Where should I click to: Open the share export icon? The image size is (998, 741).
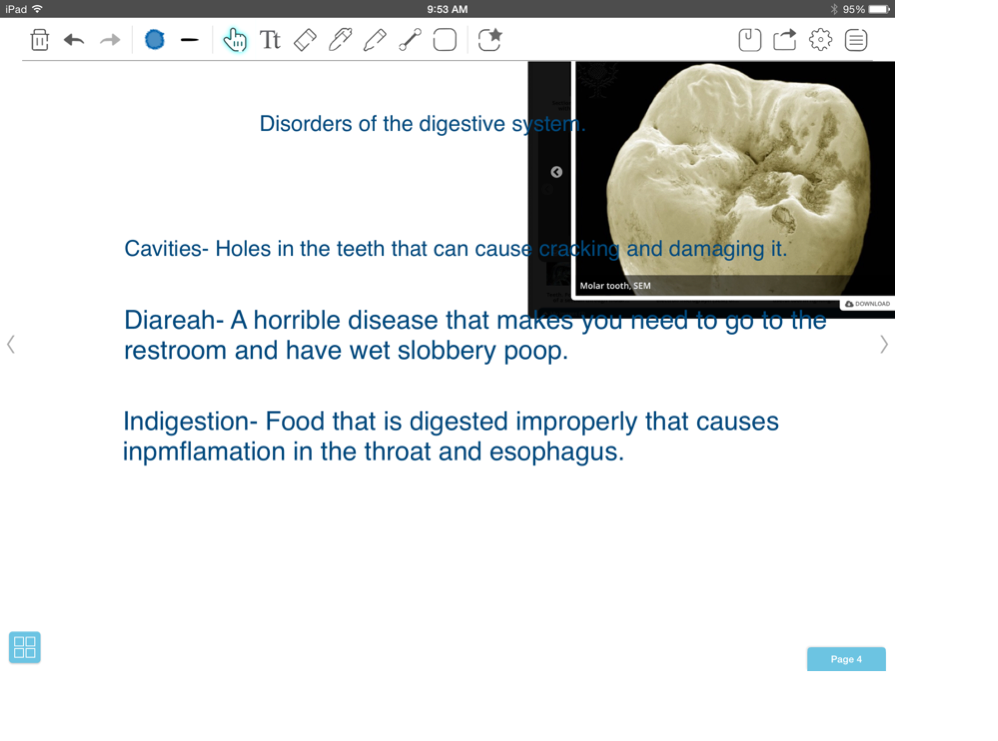785,40
